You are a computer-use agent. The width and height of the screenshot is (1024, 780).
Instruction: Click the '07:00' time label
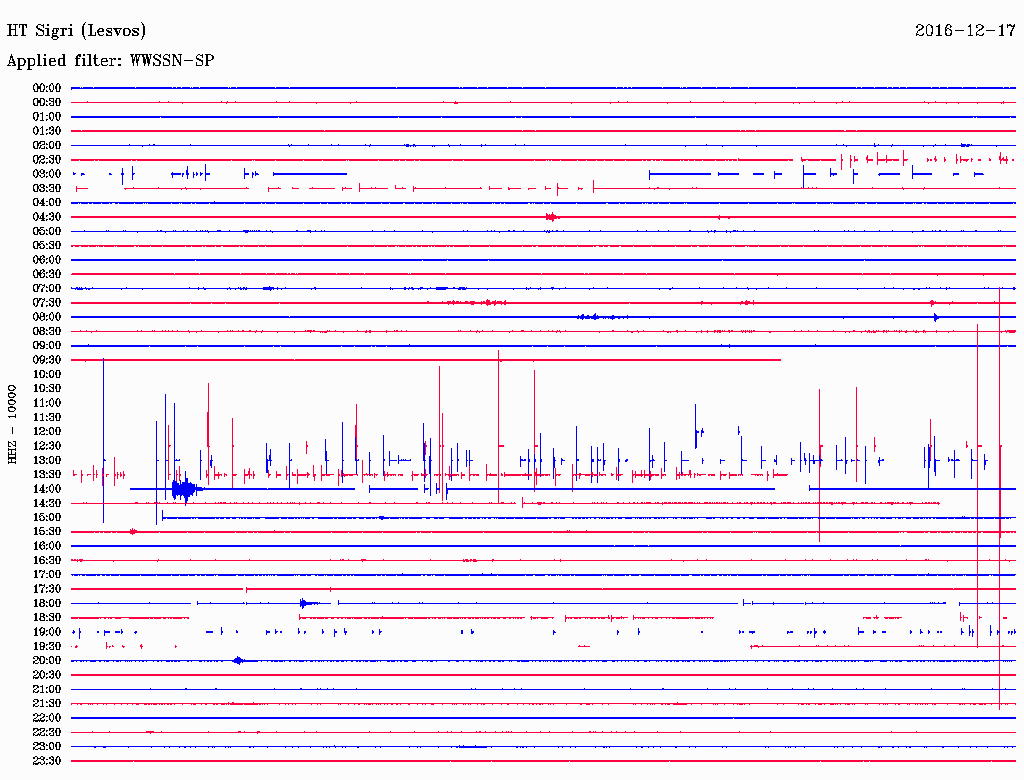tap(47, 288)
